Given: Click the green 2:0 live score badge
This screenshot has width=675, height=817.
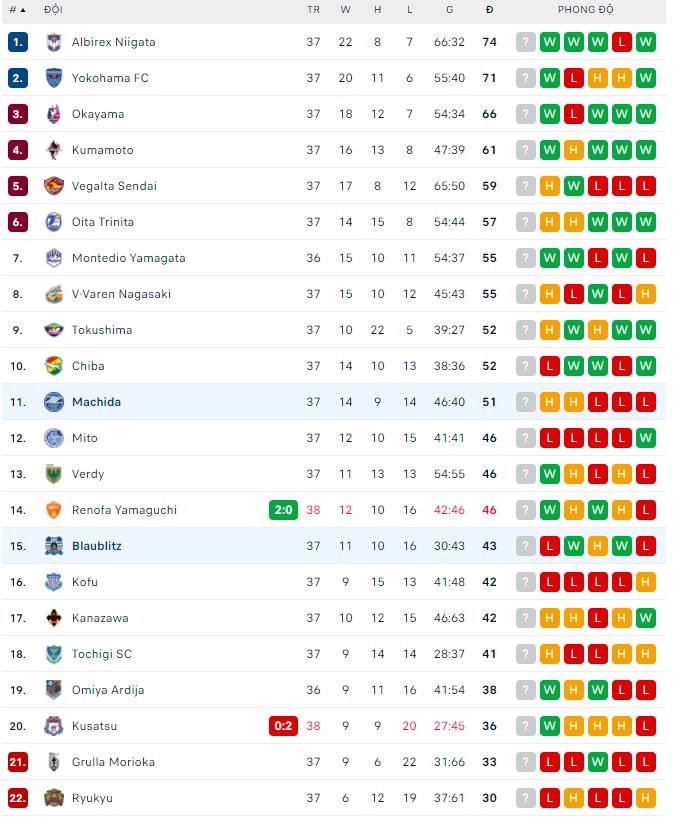Looking at the screenshot, I should point(284,510).
